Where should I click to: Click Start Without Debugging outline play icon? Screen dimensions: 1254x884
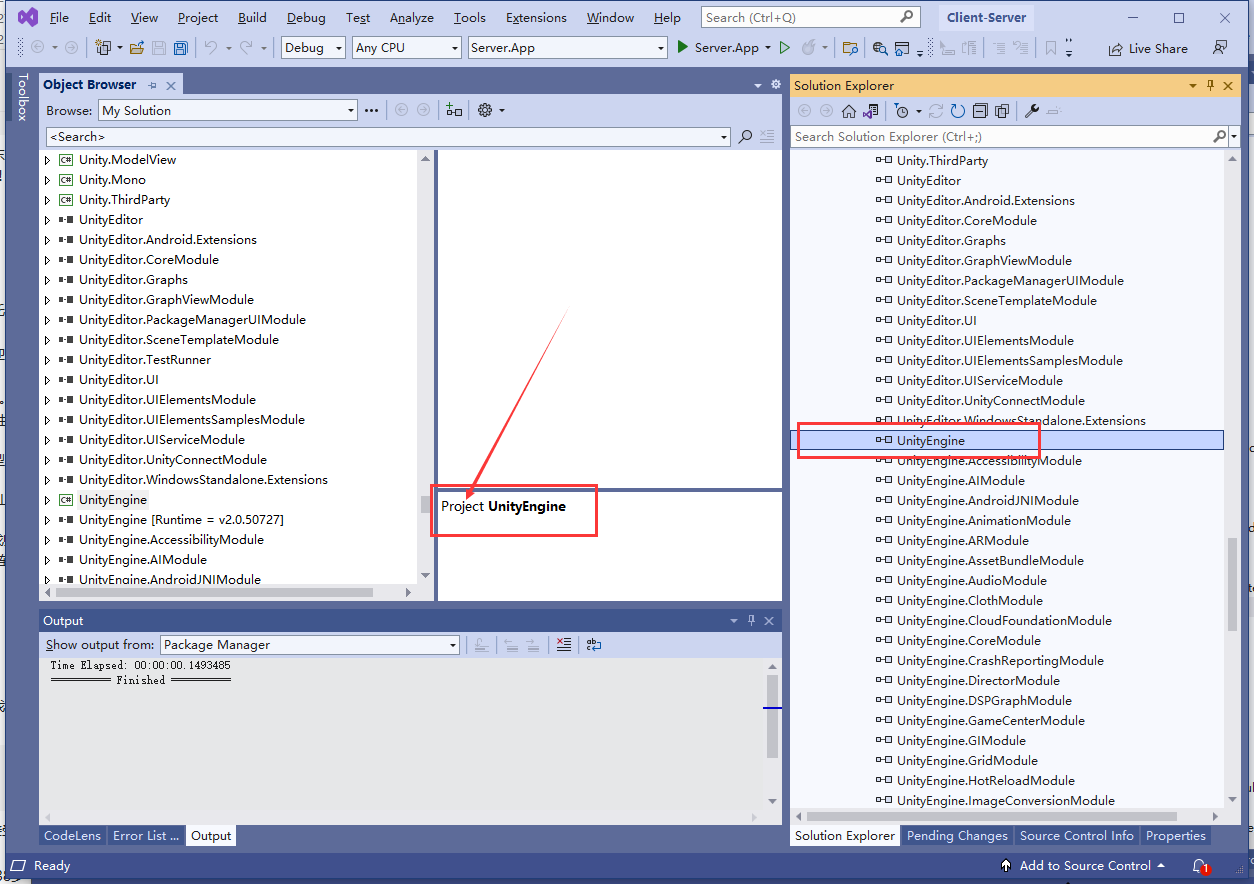coord(785,47)
